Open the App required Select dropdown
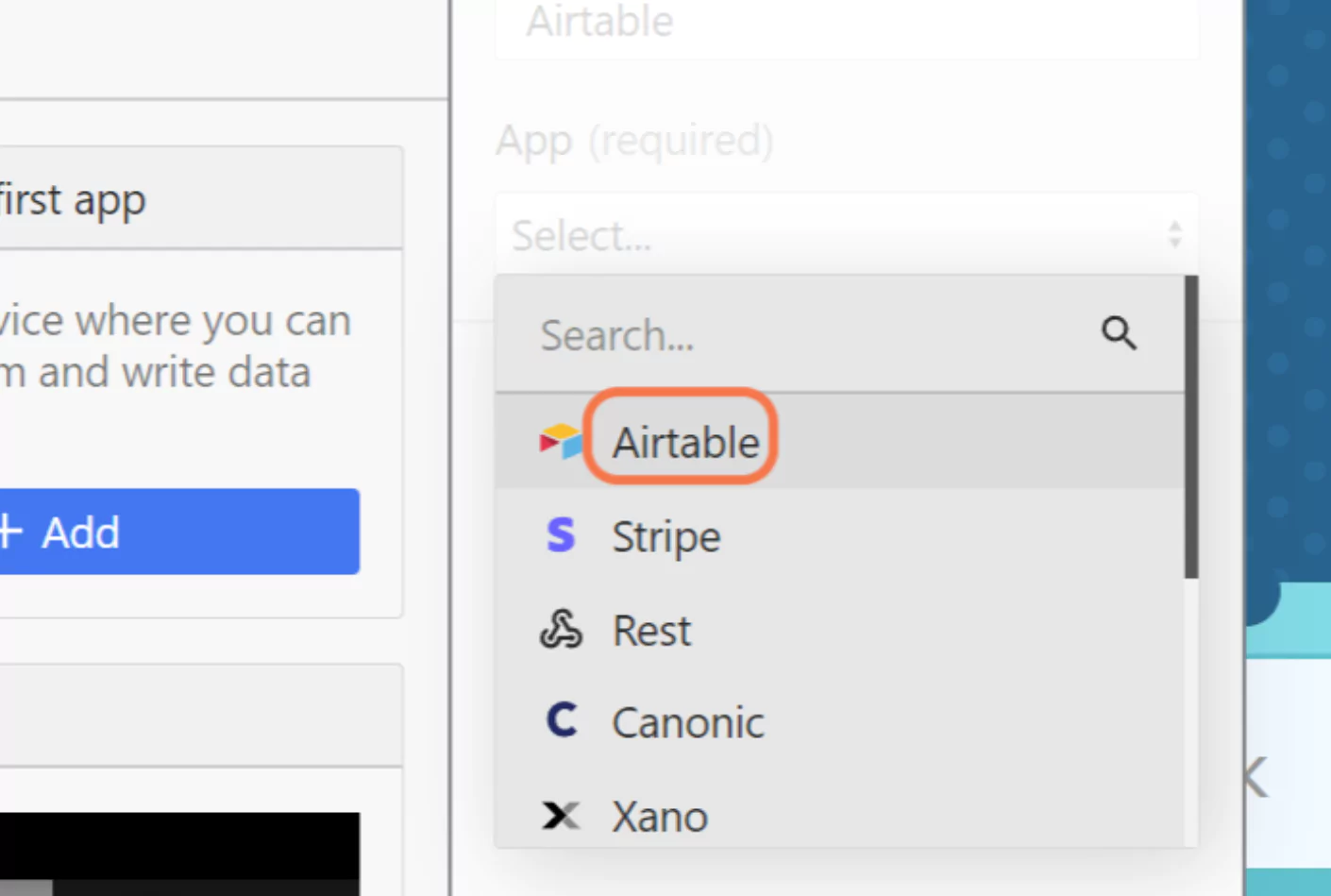Viewport: 1331px width, 896px height. pyautogui.click(x=846, y=234)
